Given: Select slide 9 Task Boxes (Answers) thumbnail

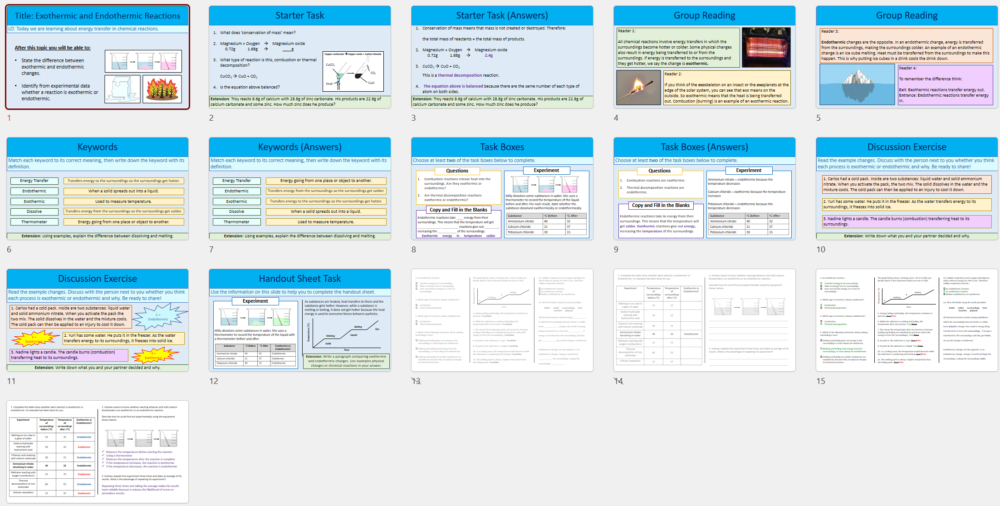Looking at the screenshot, I should (705, 189).
